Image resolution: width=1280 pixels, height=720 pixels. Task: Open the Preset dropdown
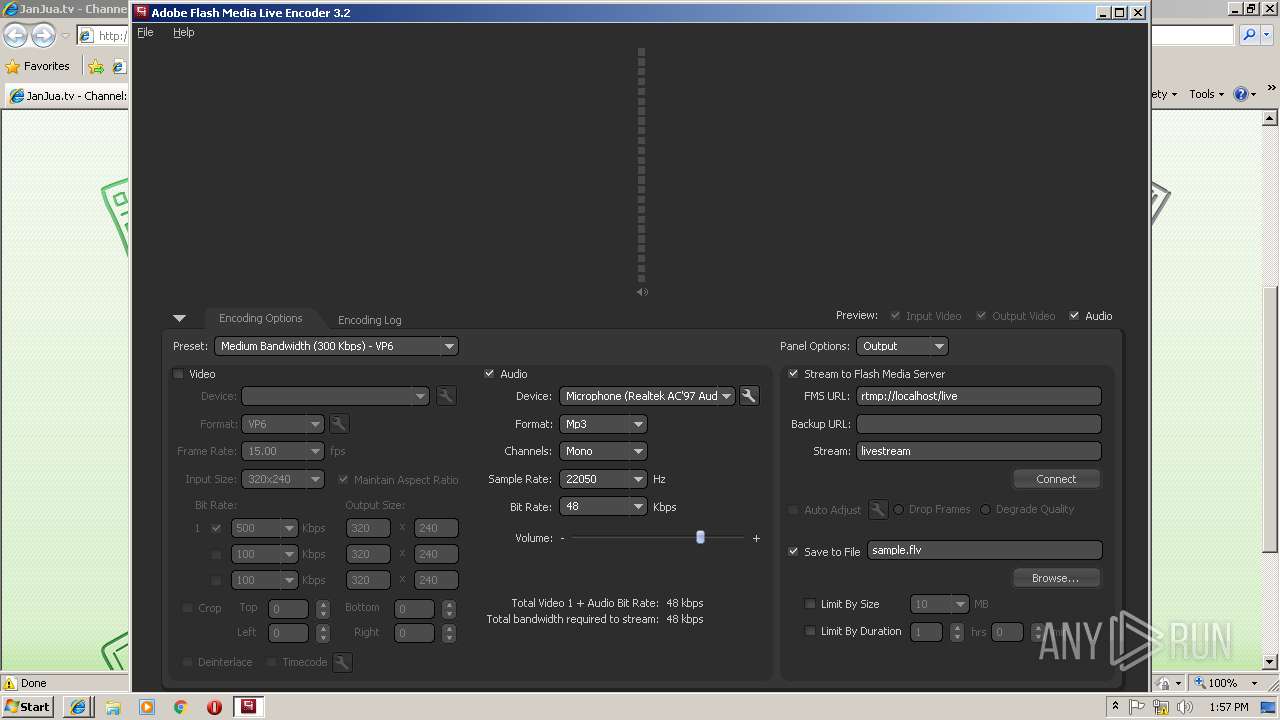coord(336,346)
